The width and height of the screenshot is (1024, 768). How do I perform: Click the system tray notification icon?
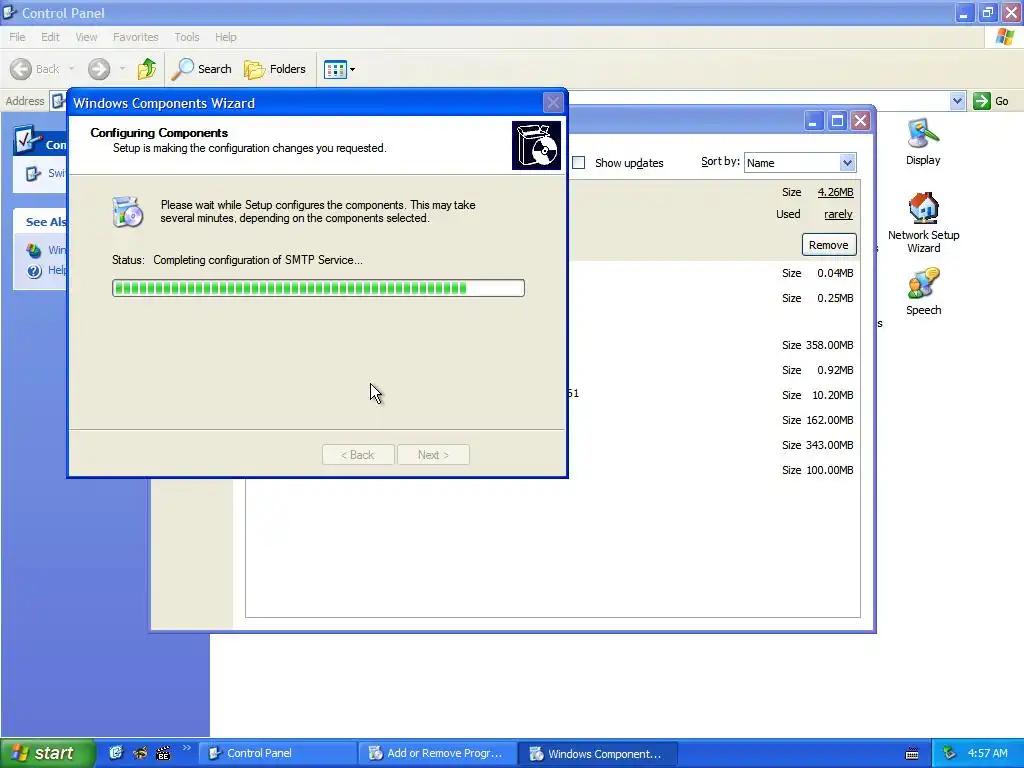point(950,754)
